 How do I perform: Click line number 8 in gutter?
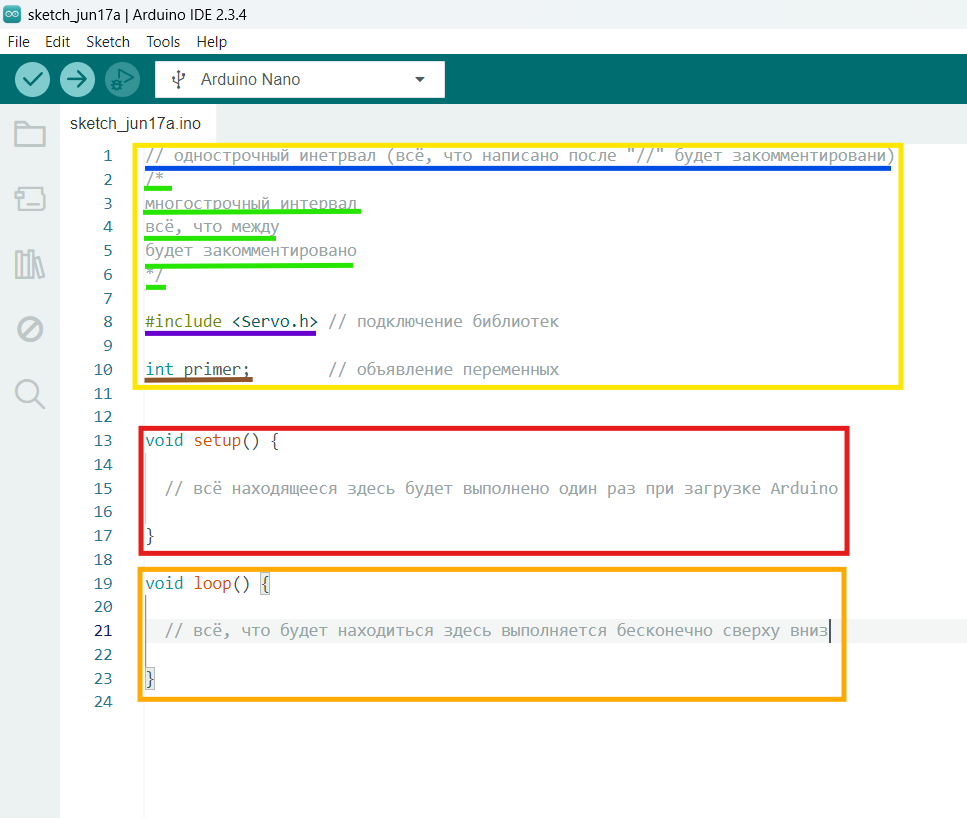click(108, 321)
